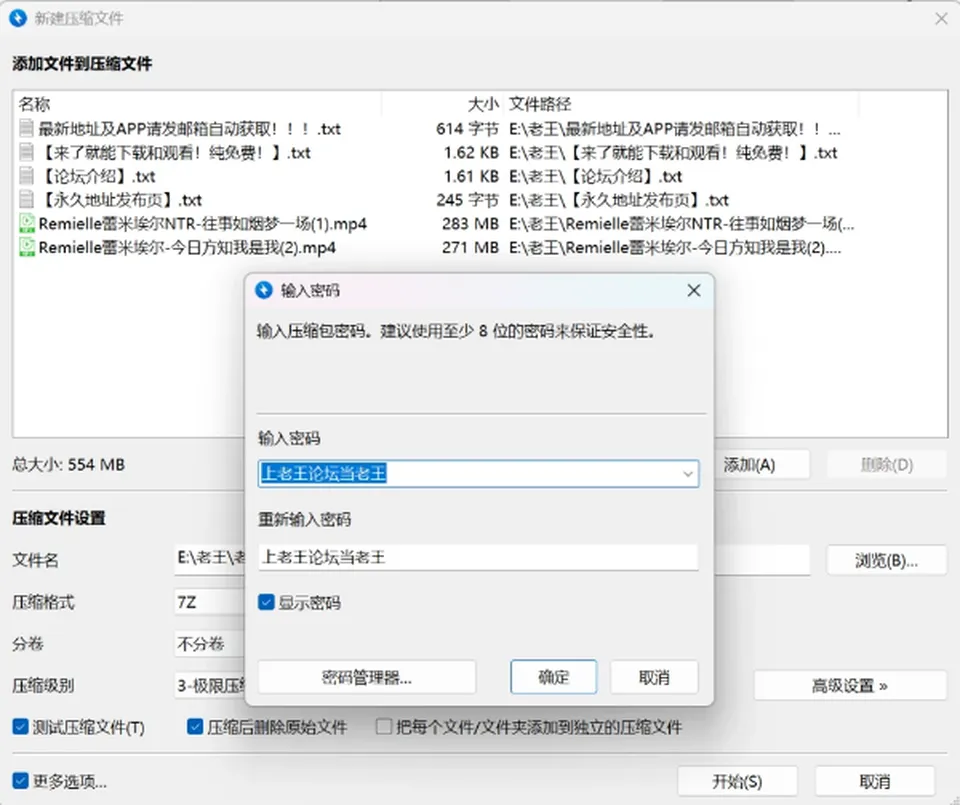Click the 浏览(B)... button
The width and height of the screenshot is (960, 805).
tap(887, 560)
